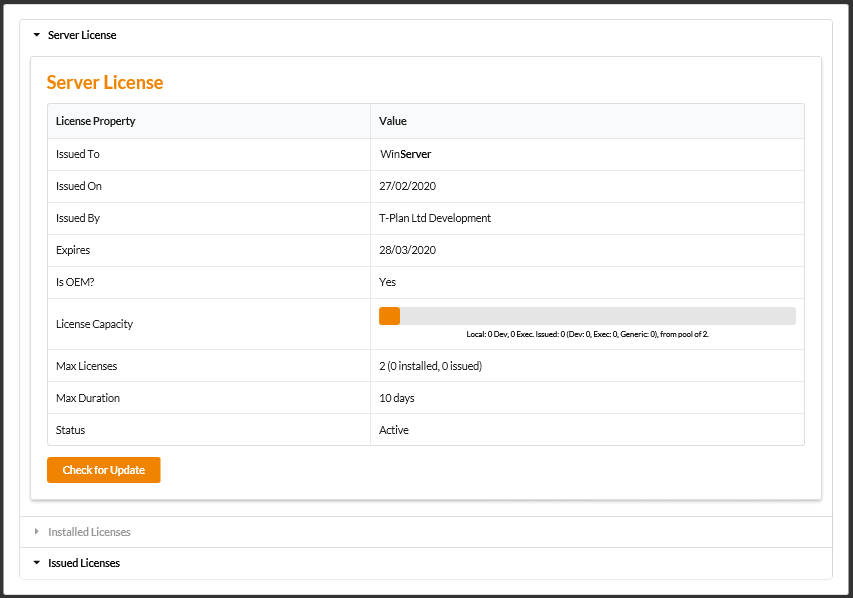
Task: Click the orange Server License heading
Action: pyautogui.click(x=105, y=82)
